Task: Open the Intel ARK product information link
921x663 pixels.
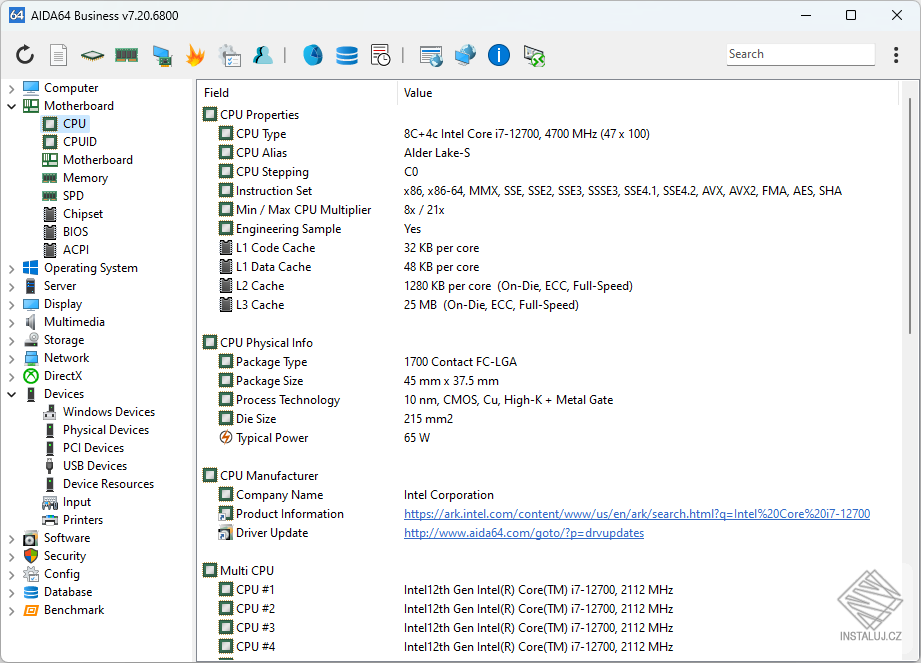Action: pyautogui.click(x=636, y=514)
